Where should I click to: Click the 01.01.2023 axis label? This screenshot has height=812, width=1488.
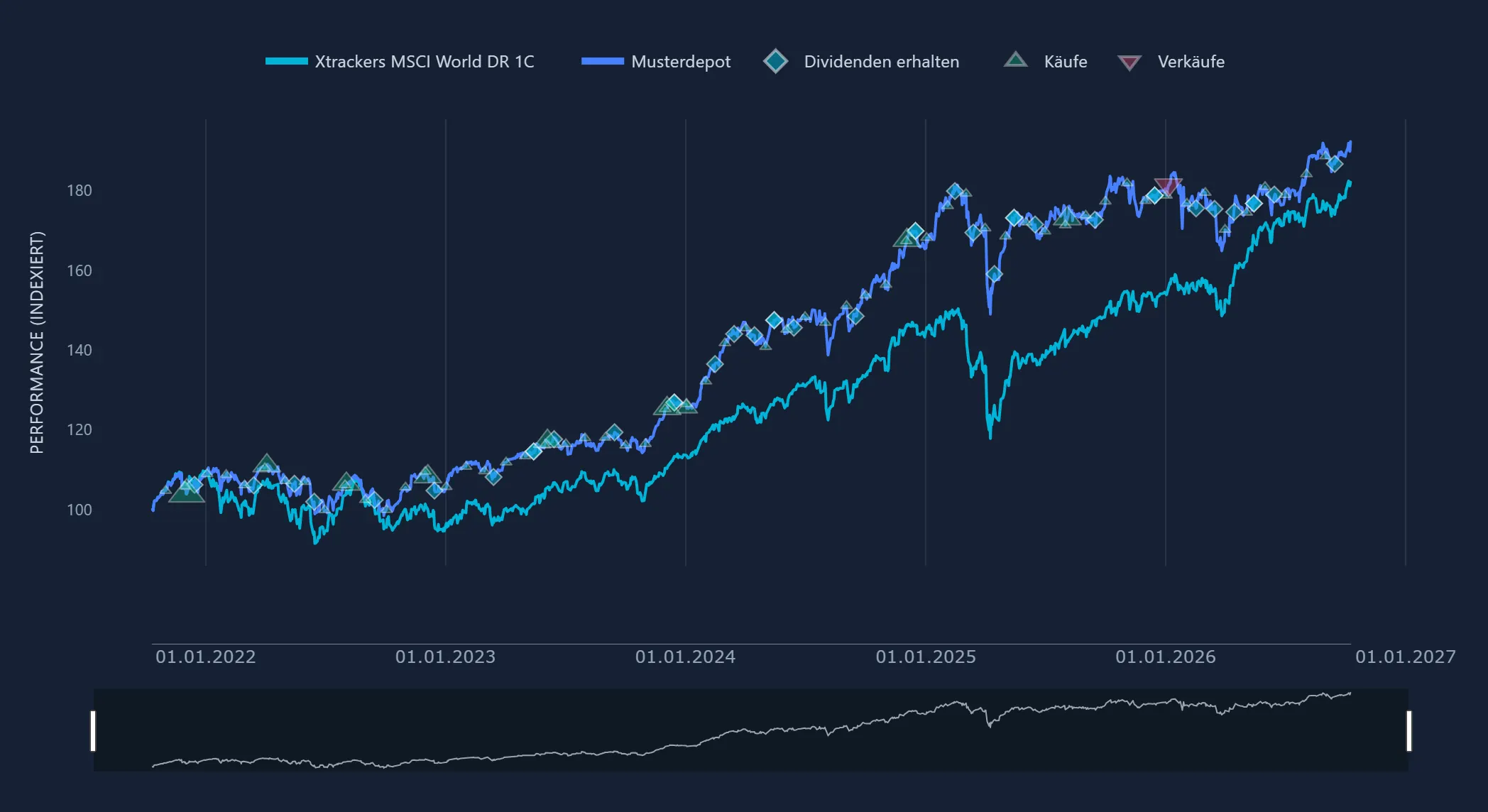[x=446, y=657]
